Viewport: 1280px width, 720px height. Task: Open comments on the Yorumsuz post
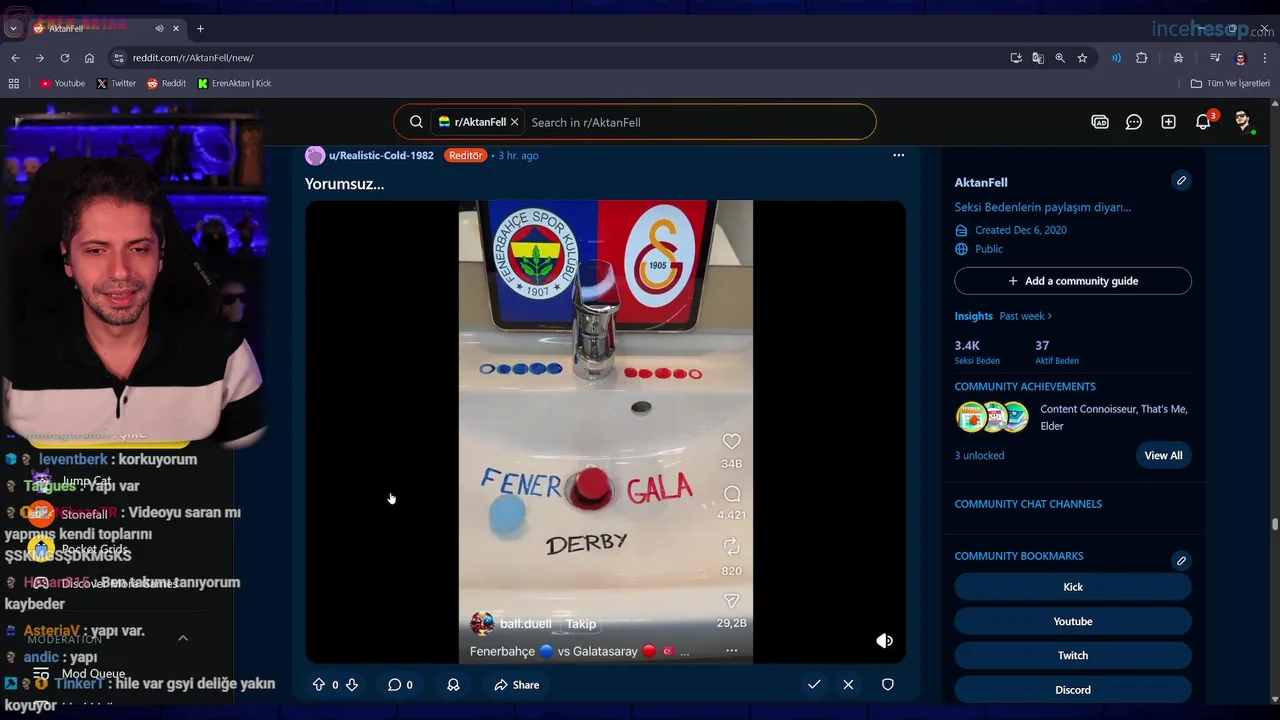point(400,685)
